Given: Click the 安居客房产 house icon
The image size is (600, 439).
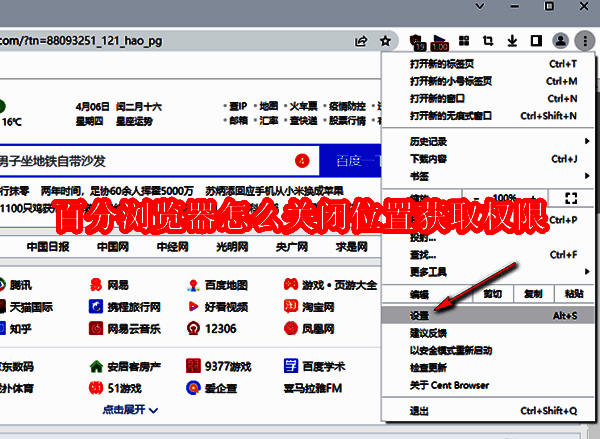Looking at the screenshot, I should tap(96, 367).
